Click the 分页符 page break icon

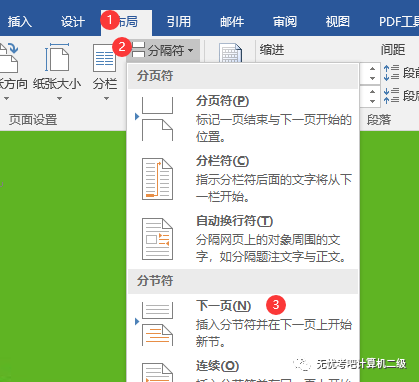tap(157, 119)
